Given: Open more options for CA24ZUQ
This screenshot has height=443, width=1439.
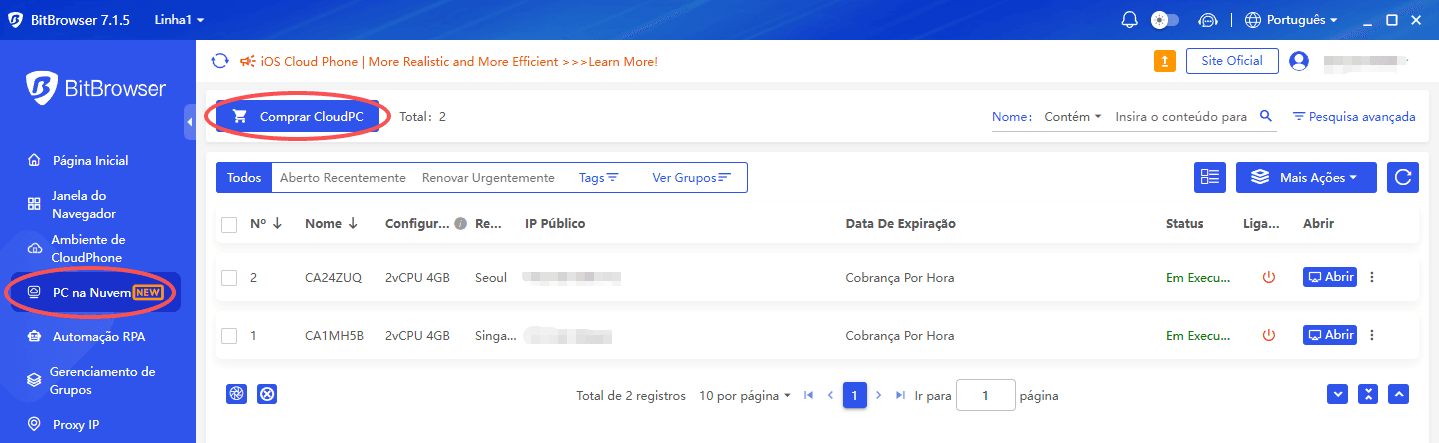Looking at the screenshot, I should pyautogui.click(x=1372, y=277).
